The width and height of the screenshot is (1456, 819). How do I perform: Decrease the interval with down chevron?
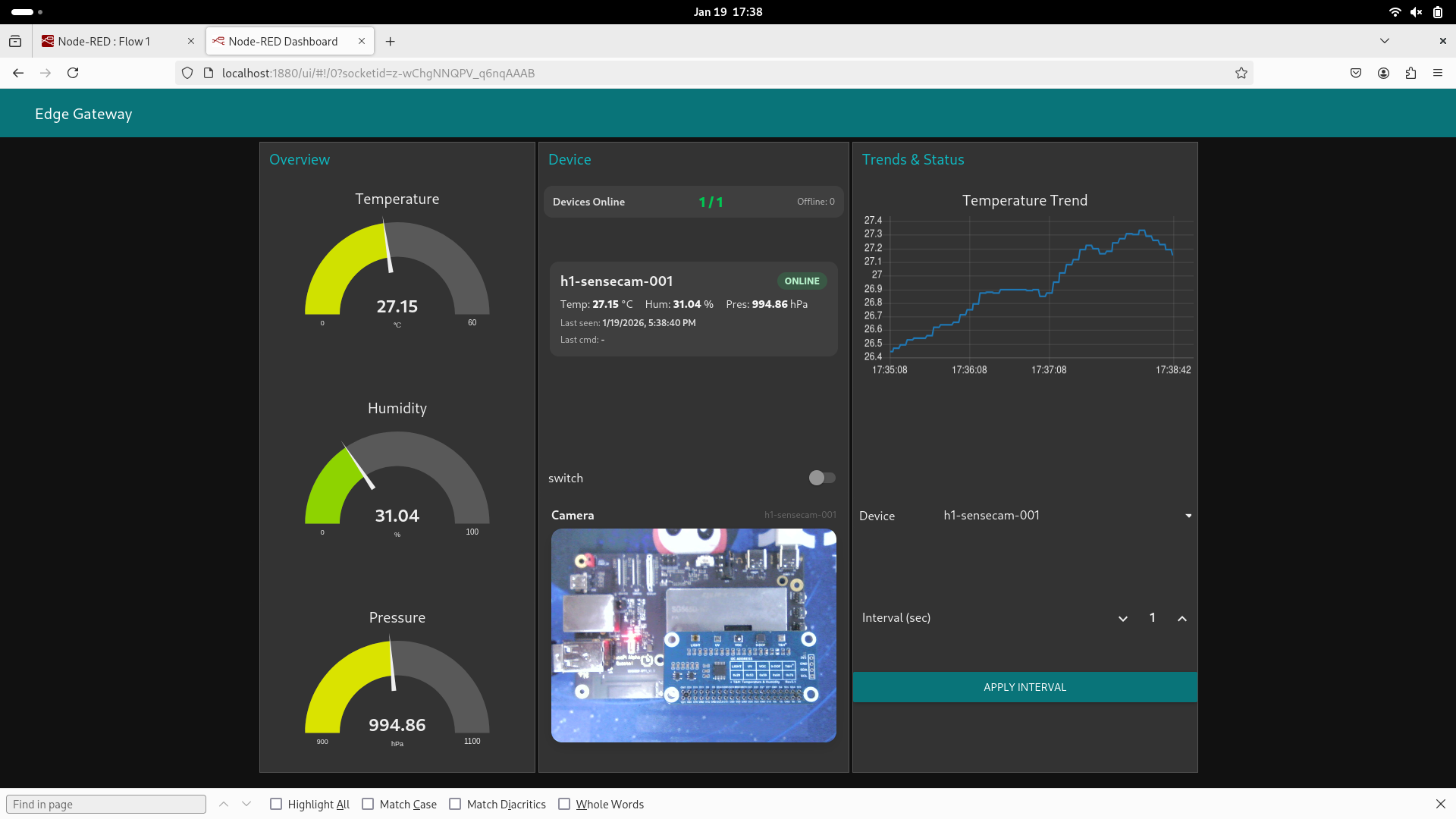click(1122, 619)
